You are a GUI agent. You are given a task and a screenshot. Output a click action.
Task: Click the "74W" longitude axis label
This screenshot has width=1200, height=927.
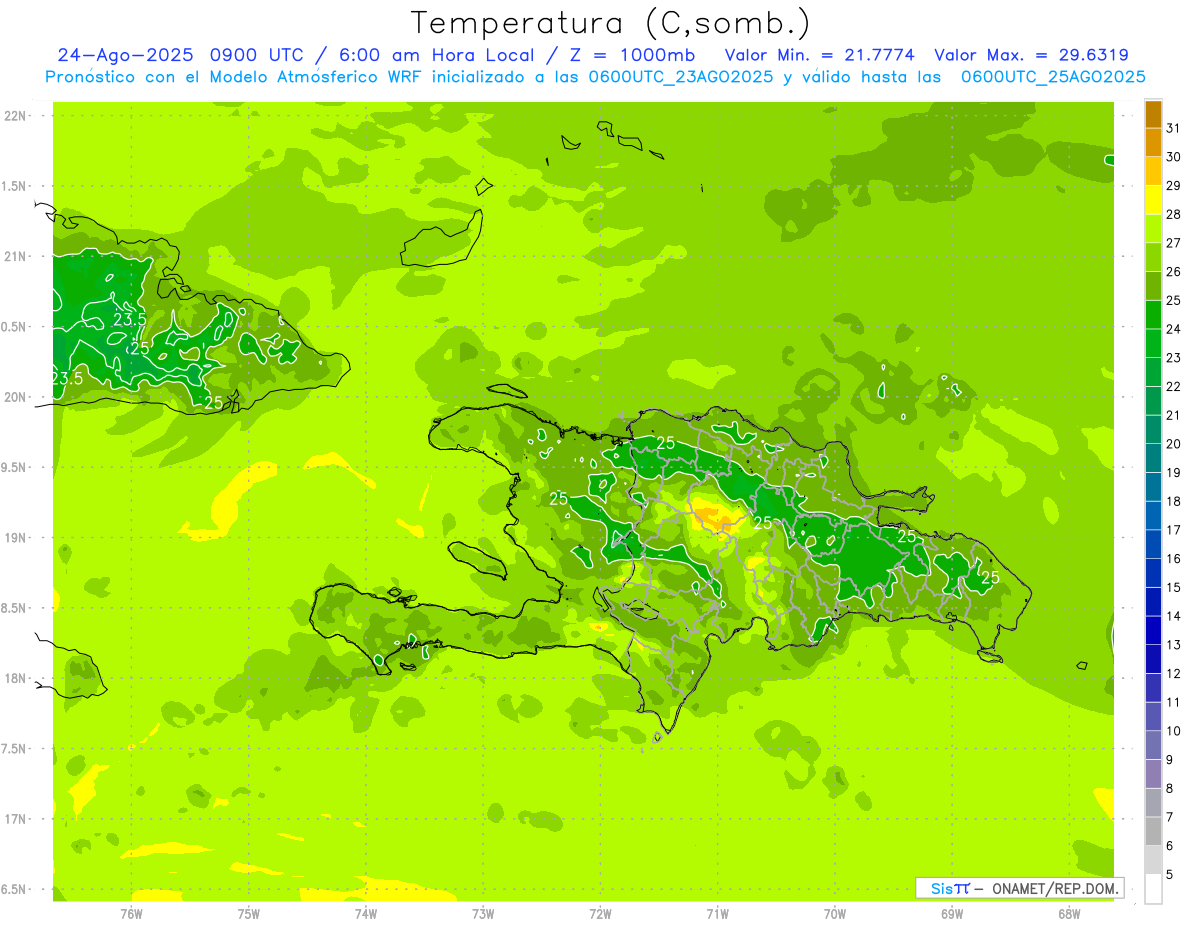366,914
